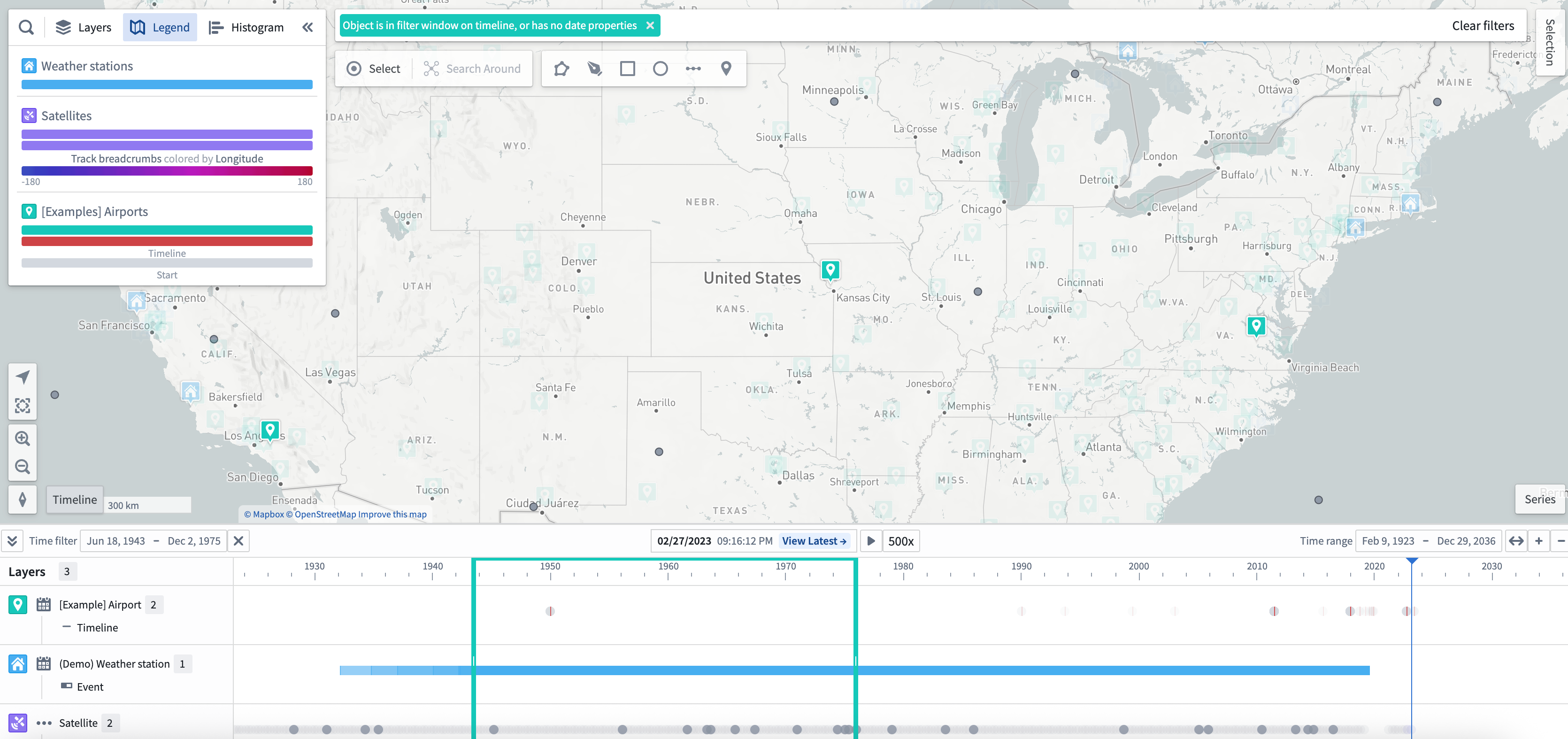Viewport: 1568px width, 739px height.
Task: Select the lasso freehand selection tool
Action: click(x=595, y=69)
